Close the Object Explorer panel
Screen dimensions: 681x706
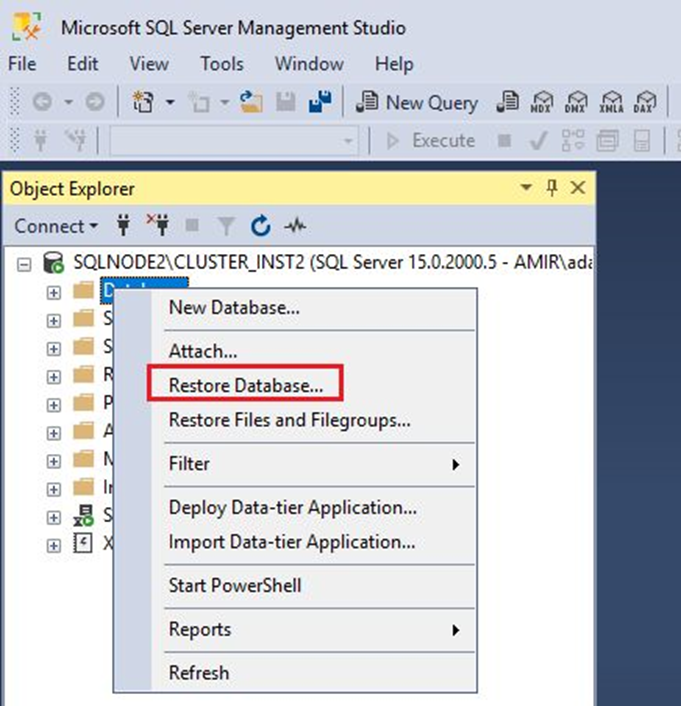[x=577, y=189]
